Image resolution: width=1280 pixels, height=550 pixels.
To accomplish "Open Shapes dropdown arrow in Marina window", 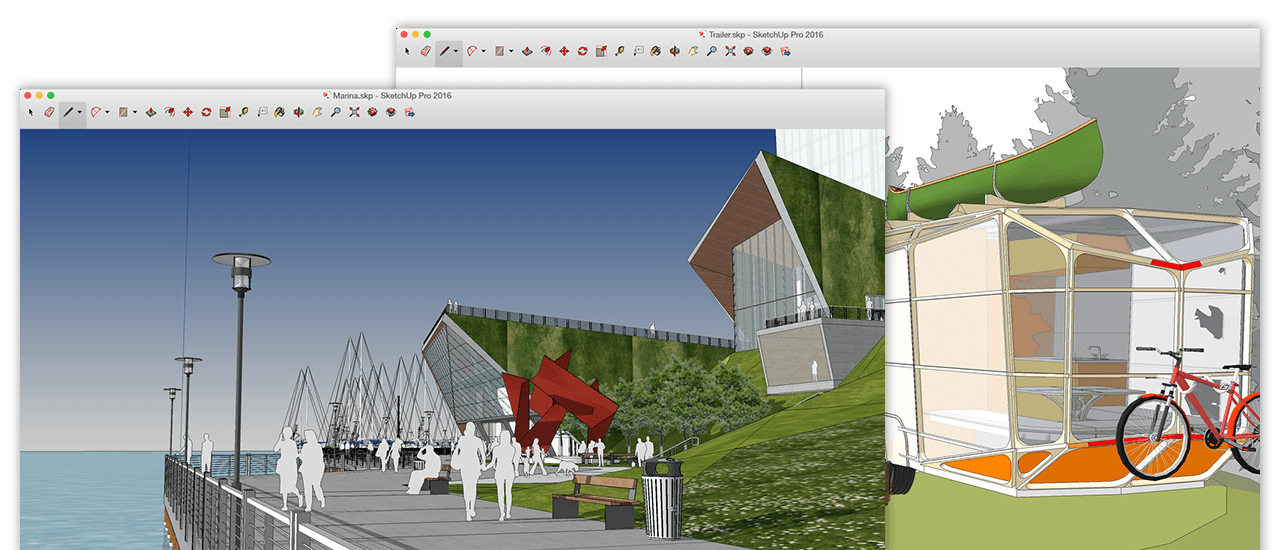I will coord(135,112).
